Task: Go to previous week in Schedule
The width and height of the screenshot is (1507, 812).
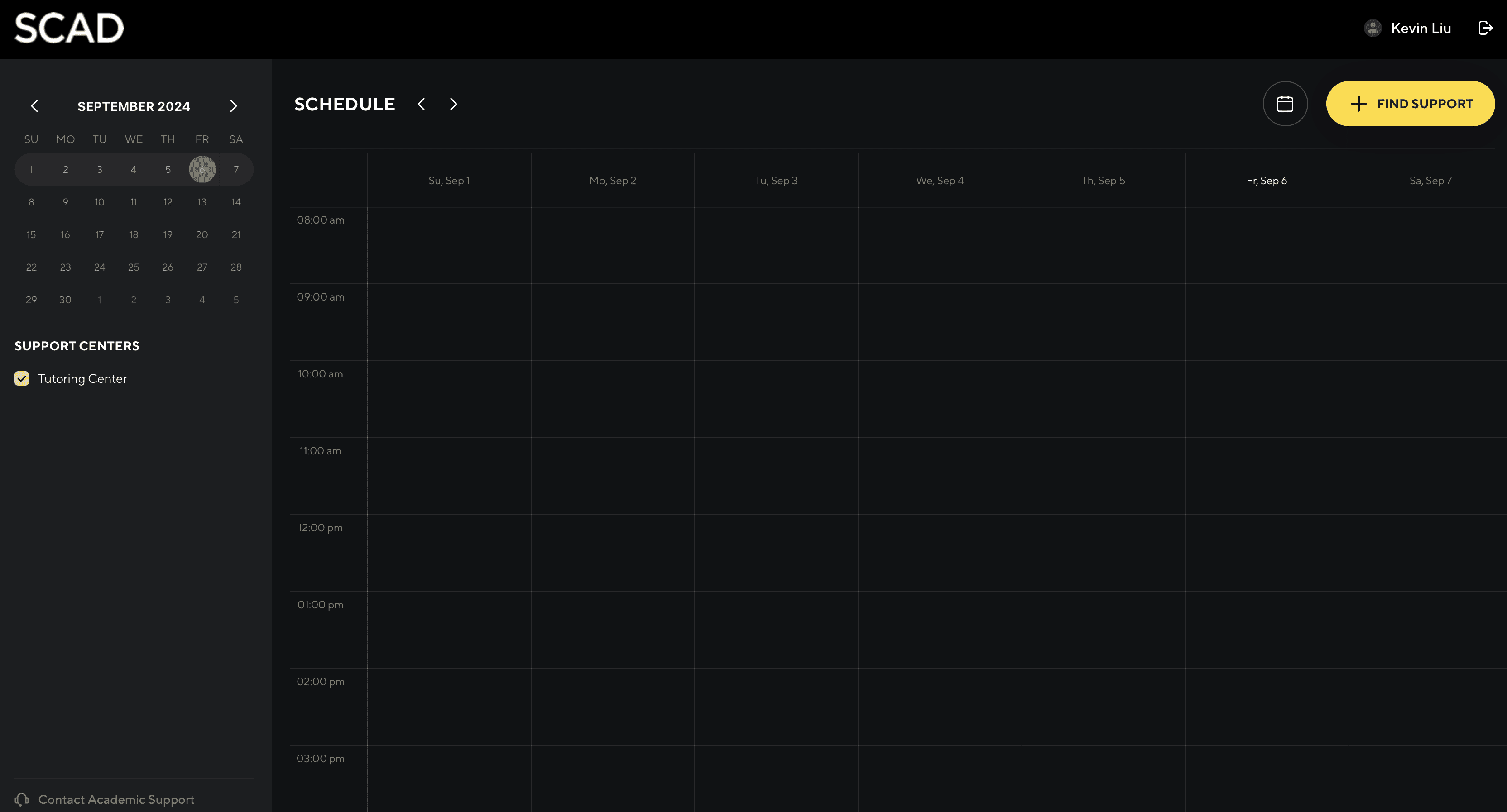Action: [421, 104]
